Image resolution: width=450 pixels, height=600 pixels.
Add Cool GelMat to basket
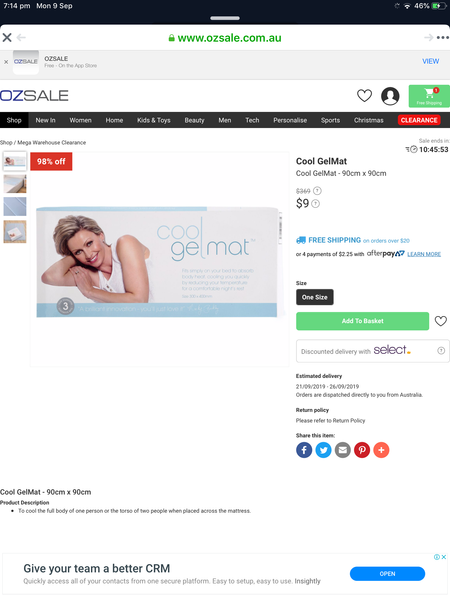point(362,321)
